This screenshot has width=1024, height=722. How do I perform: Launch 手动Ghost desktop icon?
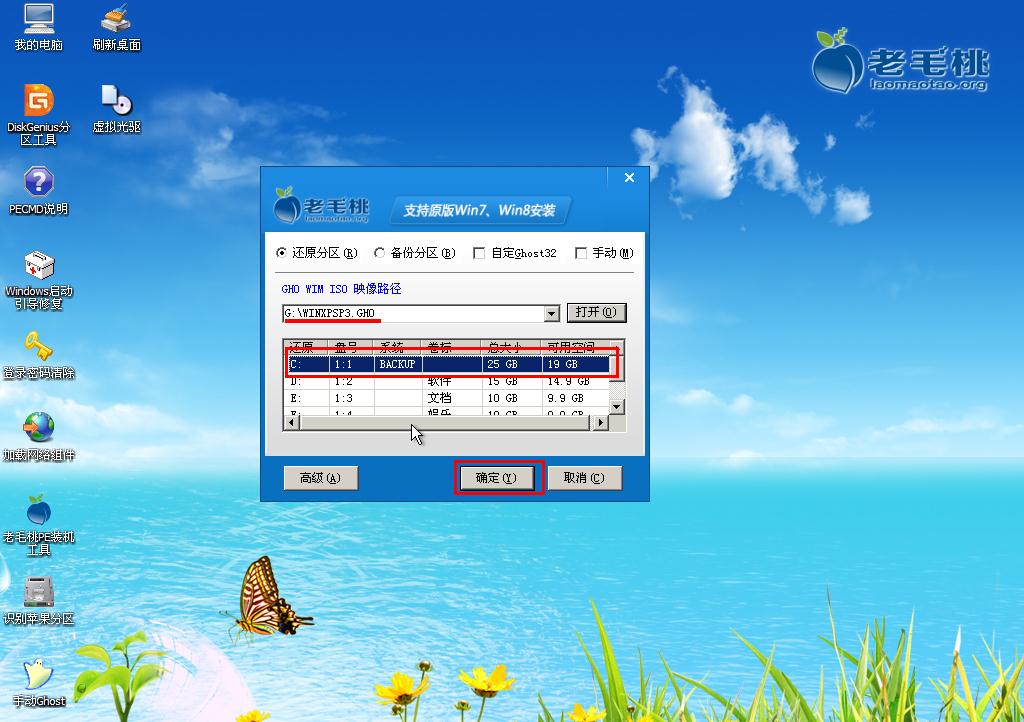click(x=38, y=675)
